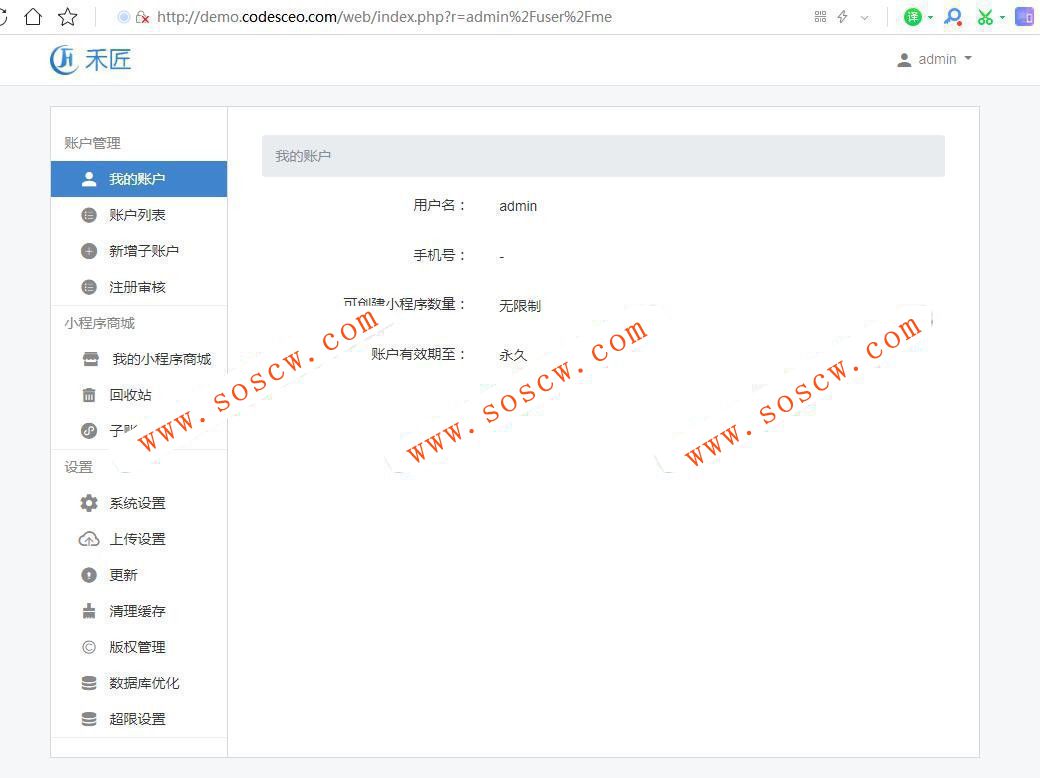This screenshot has height=778, width=1040.
Task: Open 回收站 menu item
Action: (139, 395)
